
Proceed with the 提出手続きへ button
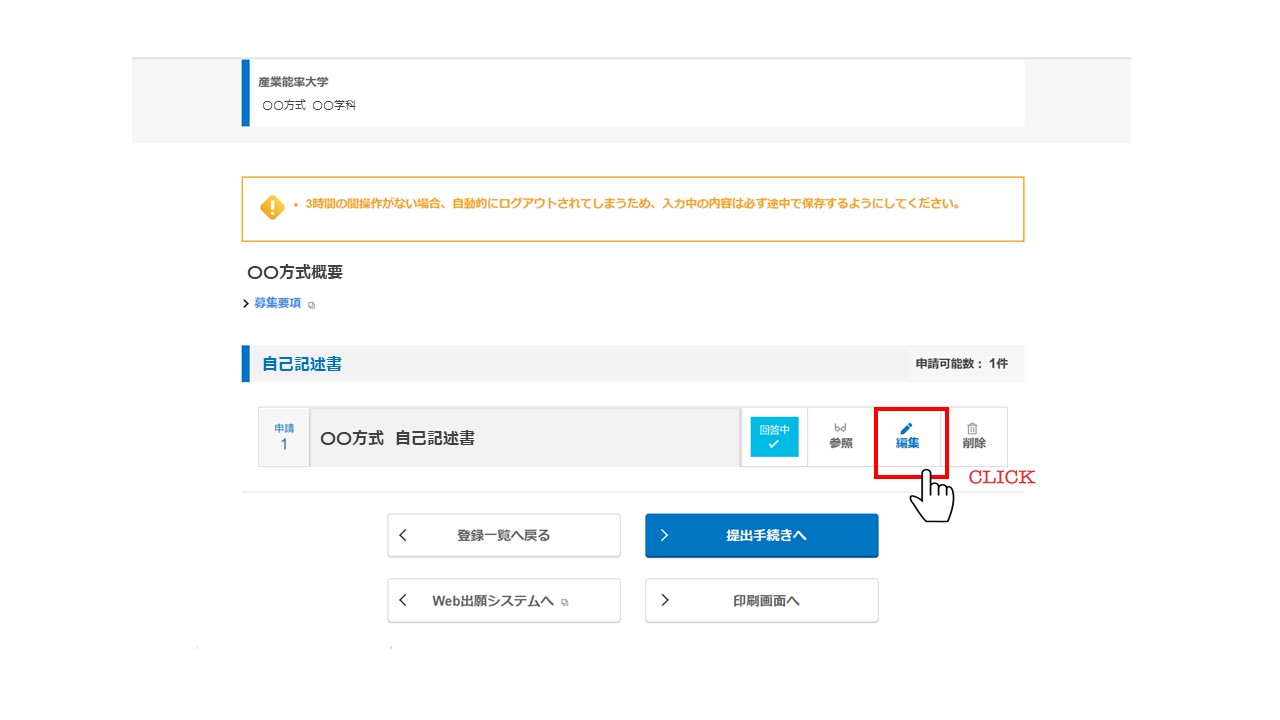click(762, 535)
